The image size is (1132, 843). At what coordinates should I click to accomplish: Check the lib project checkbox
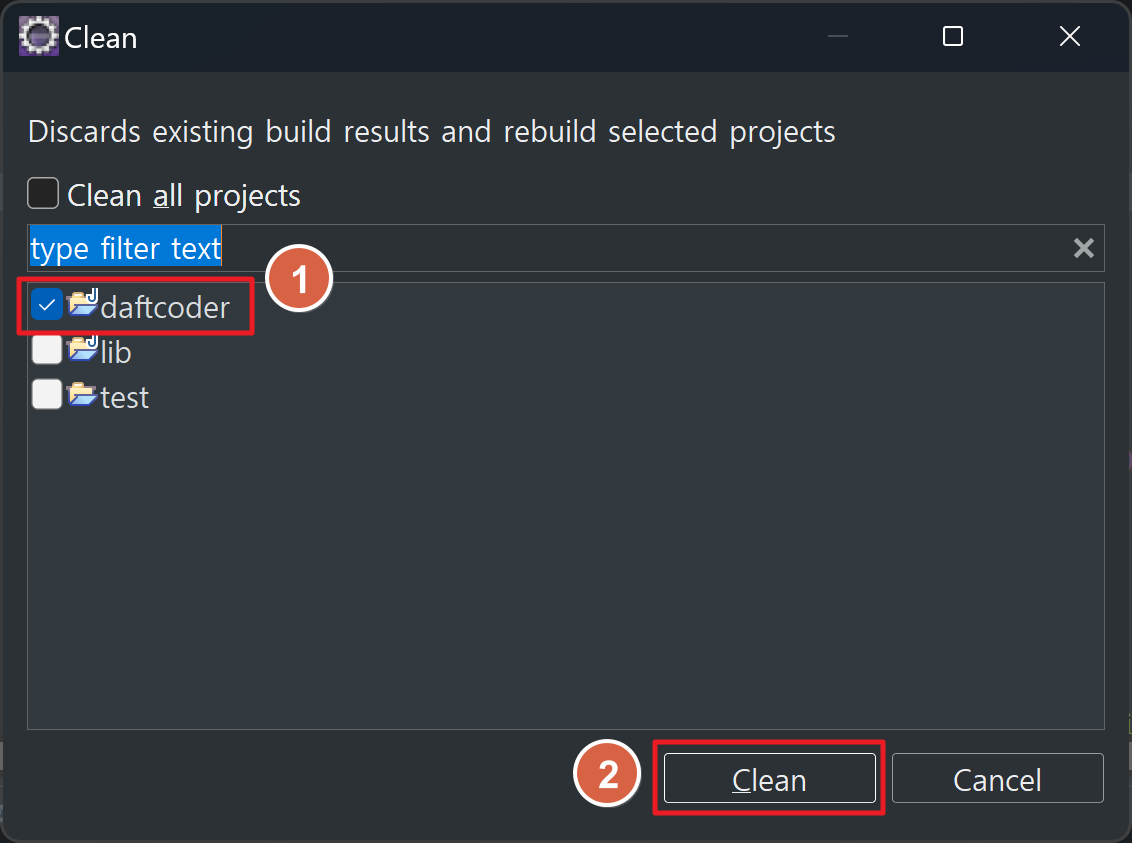pos(46,349)
